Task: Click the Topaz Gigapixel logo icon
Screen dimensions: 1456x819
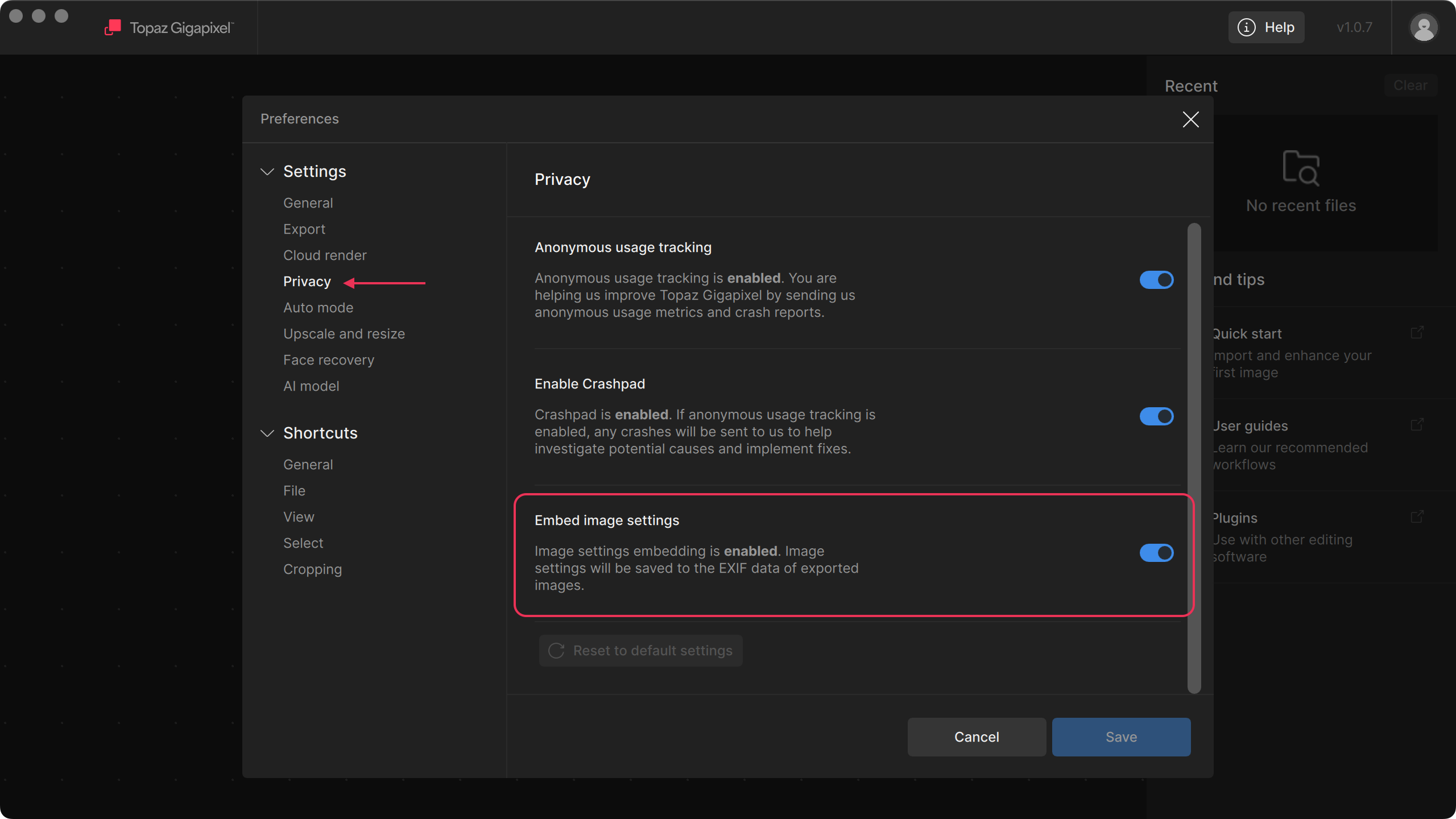Action: click(113, 27)
